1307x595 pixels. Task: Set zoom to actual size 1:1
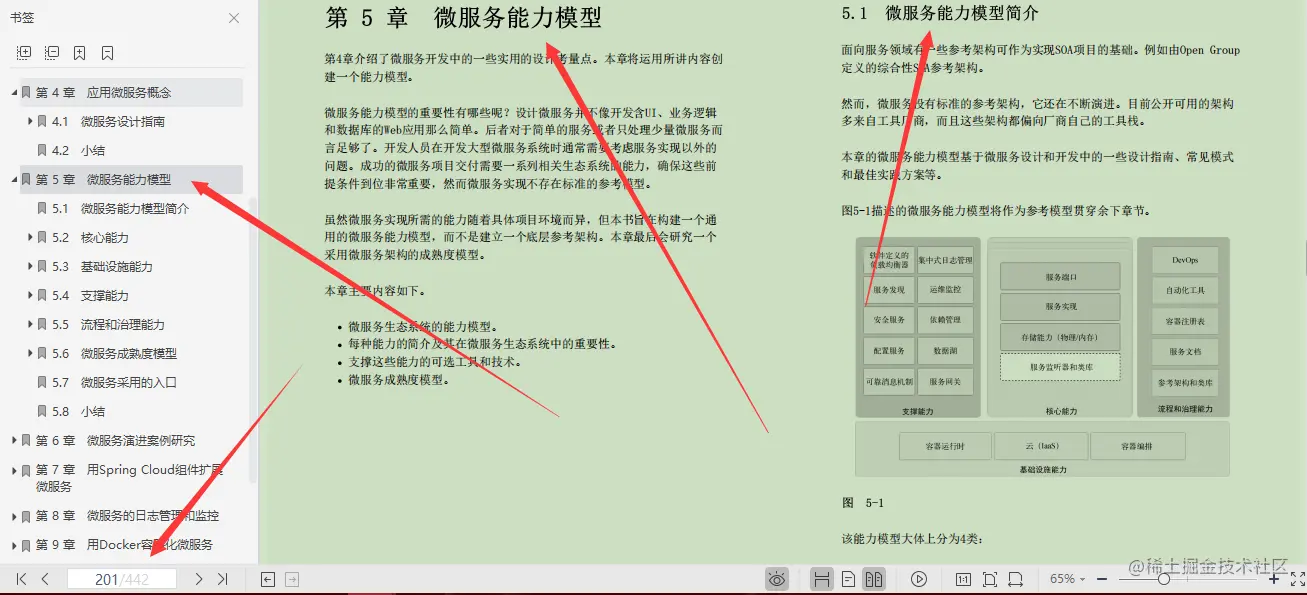pyautogui.click(x=964, y=578)
